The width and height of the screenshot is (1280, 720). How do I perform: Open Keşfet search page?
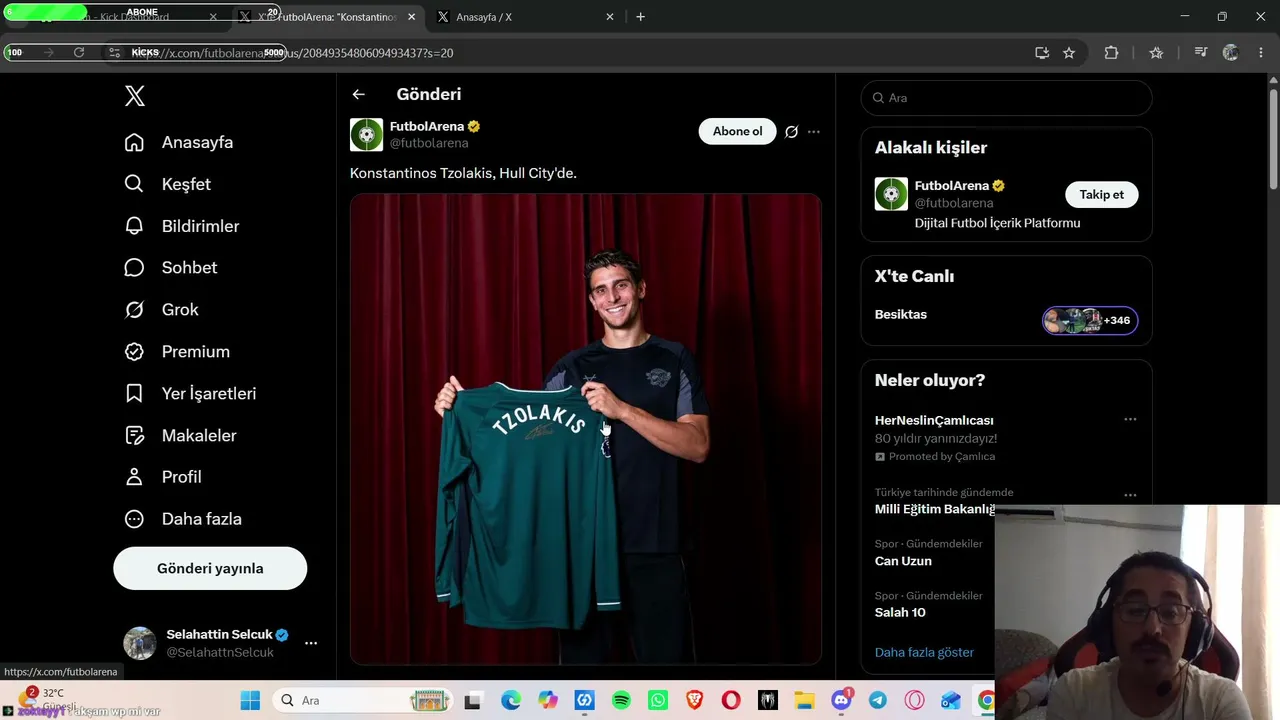pos(167,184)
